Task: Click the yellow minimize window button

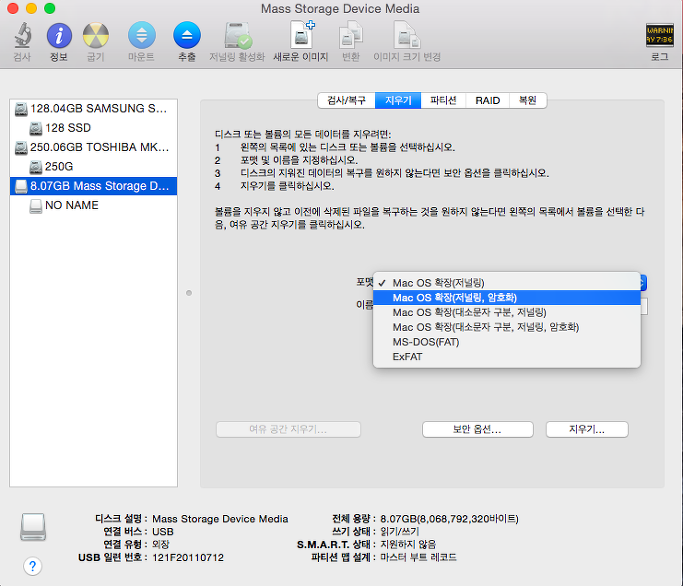Action: (x=31, y=8)
